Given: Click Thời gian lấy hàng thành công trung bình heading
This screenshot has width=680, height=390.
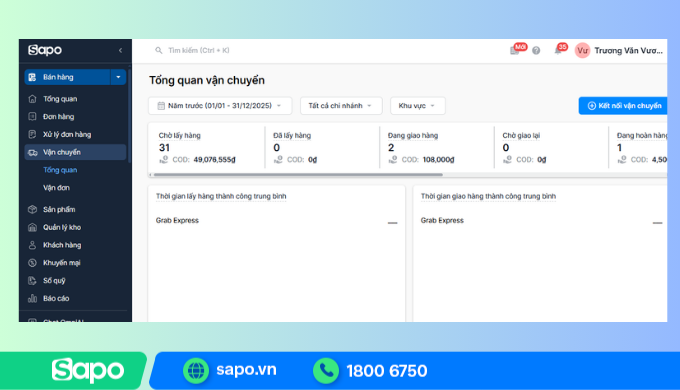Looking at the screenshot, I should [x=221, y=197].
